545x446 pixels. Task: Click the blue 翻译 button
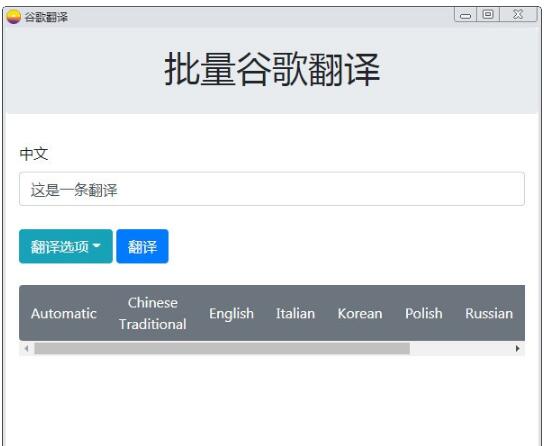tap(143, 246)
